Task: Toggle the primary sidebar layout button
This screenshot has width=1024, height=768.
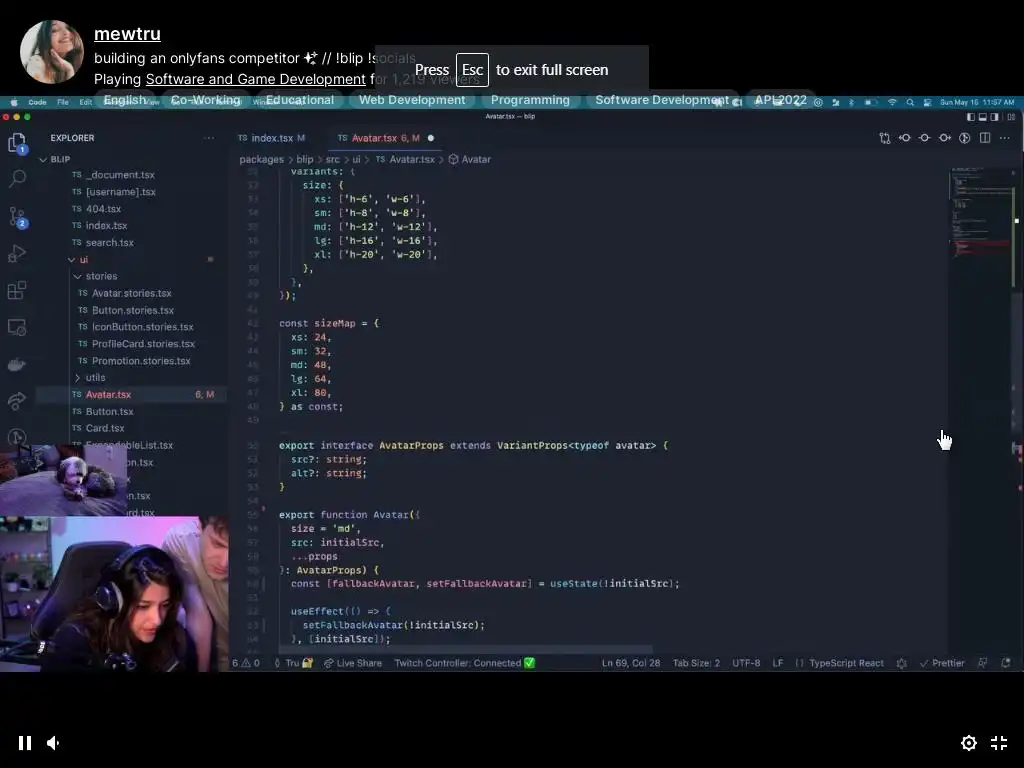Action: point(971,117)
